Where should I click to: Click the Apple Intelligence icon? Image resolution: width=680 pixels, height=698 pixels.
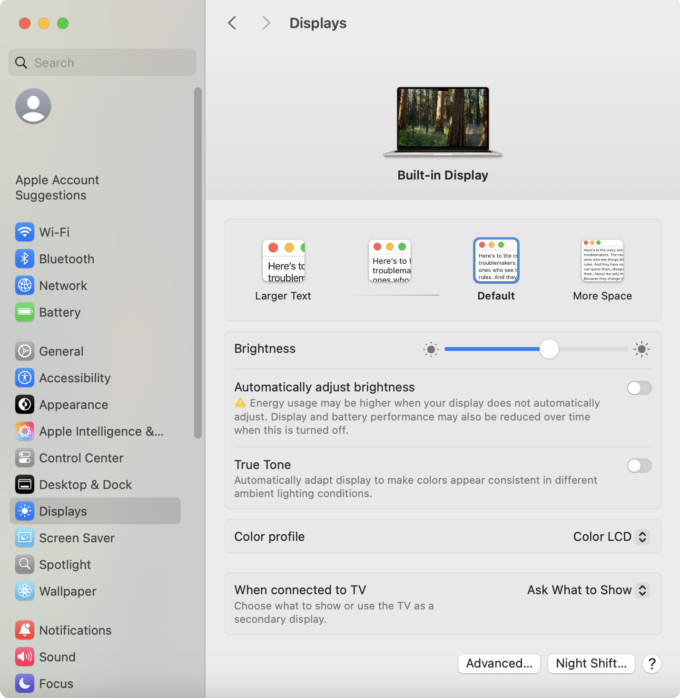click(24, 431)
